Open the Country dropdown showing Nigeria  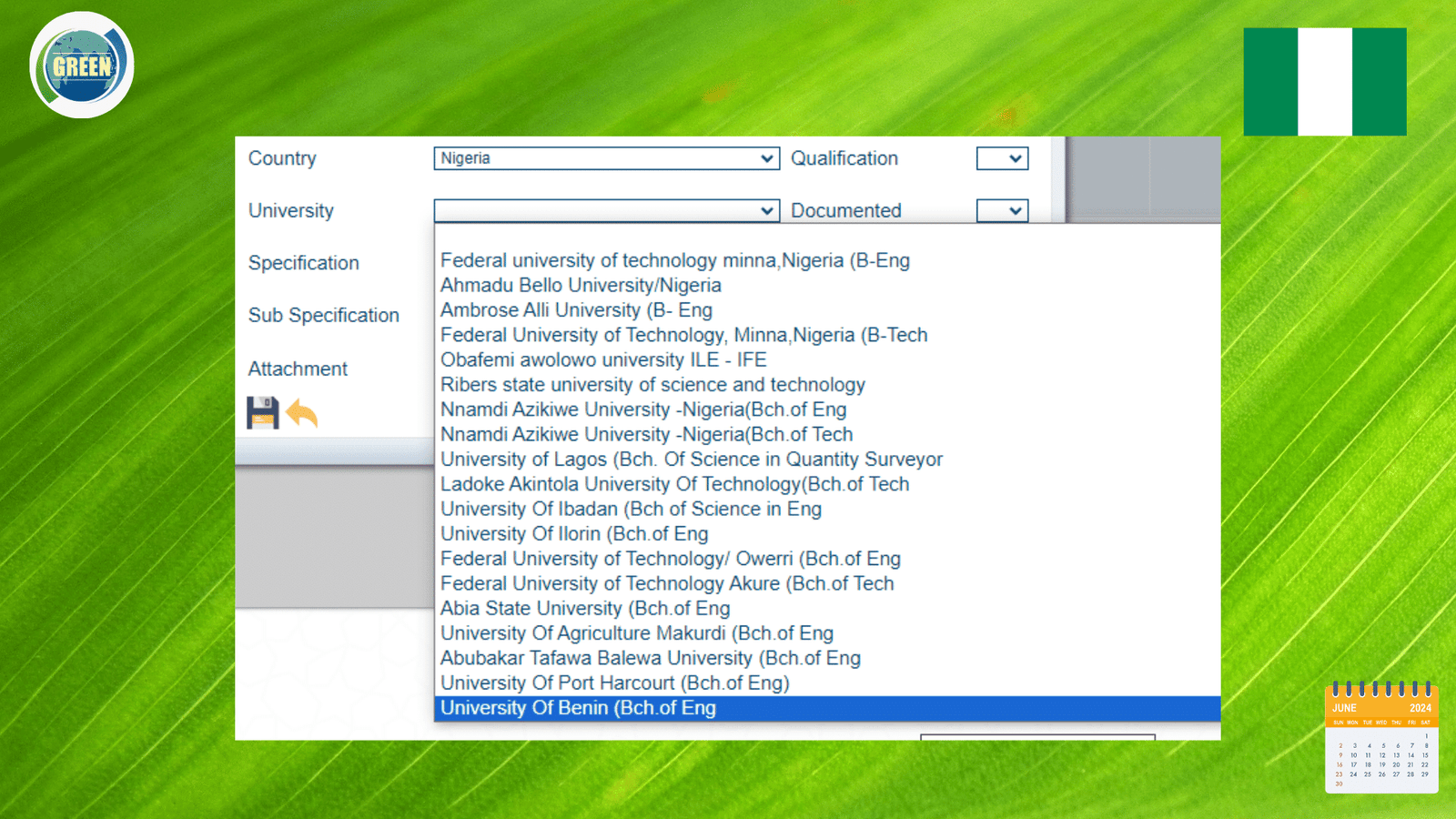(606, 158)
